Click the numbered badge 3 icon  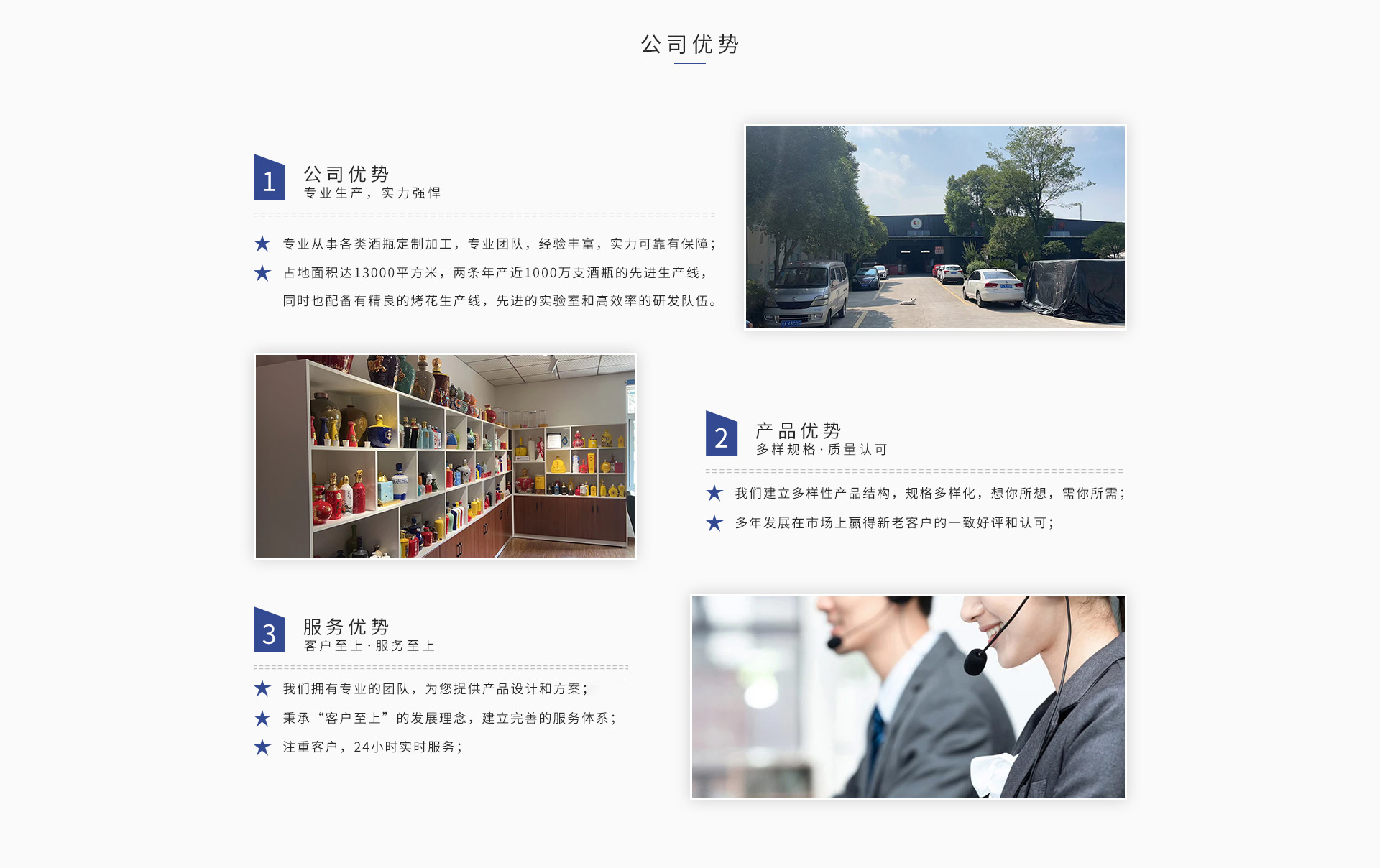[270, 629]
